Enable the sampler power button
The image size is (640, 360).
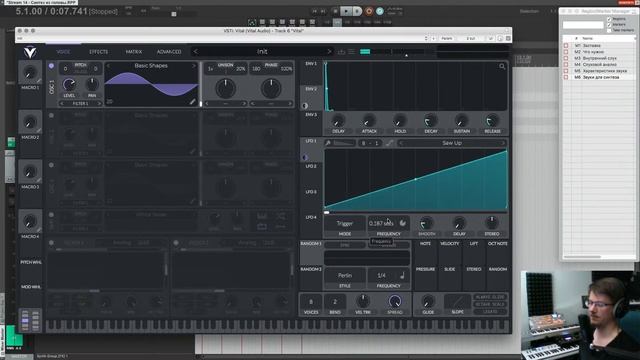(x=51, y=215)
